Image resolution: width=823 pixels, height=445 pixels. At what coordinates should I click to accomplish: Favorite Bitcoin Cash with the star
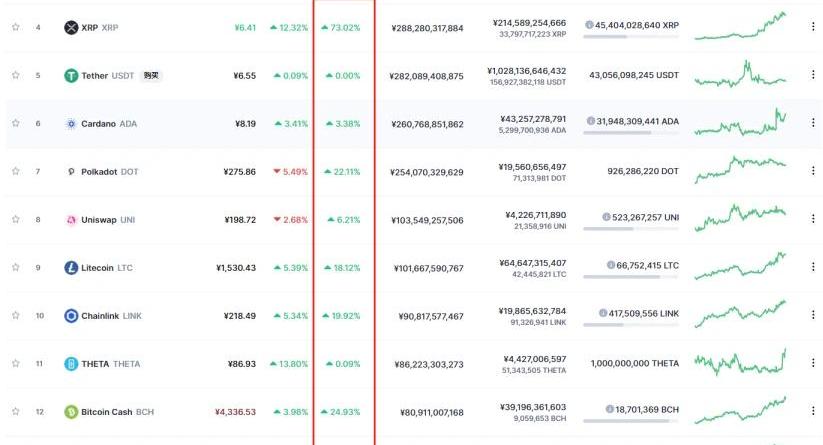coord(15,412)
